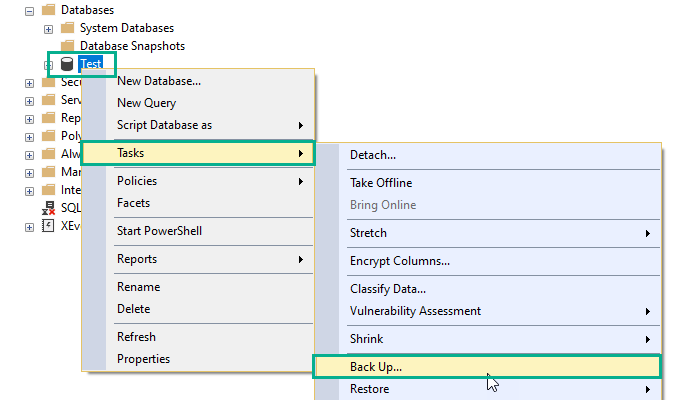Select Detach... from Tasks submenu
674x400 pixels.
click(373, 155)
